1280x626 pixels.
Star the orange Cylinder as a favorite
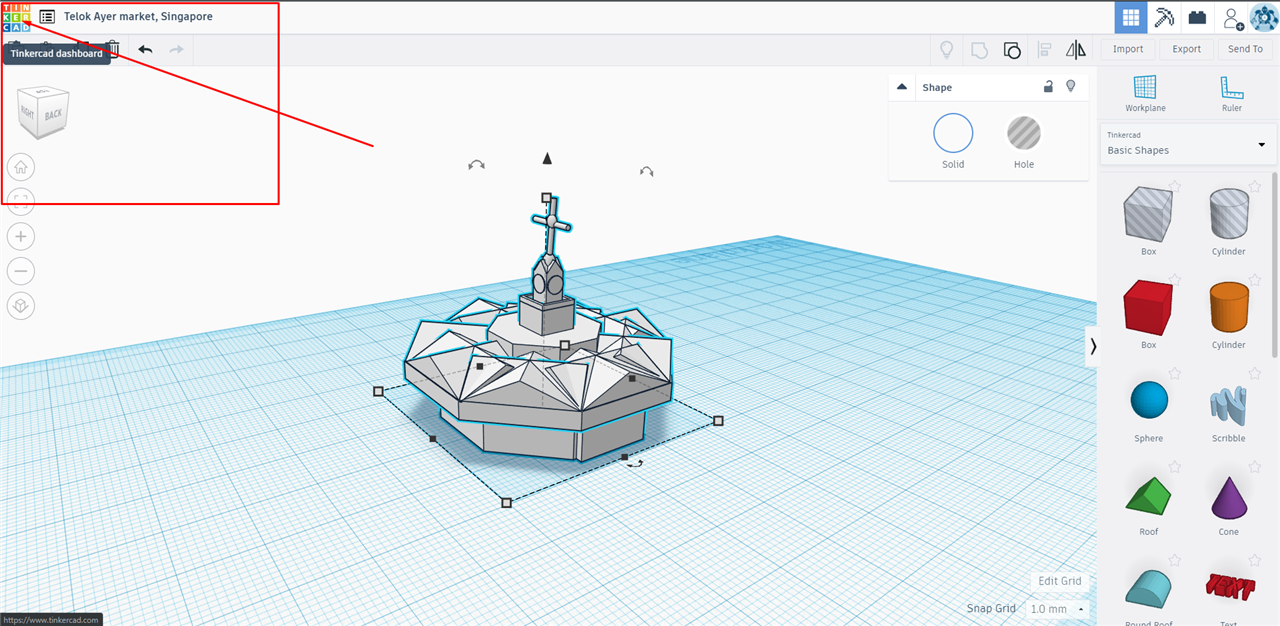tap(1254, 280)
